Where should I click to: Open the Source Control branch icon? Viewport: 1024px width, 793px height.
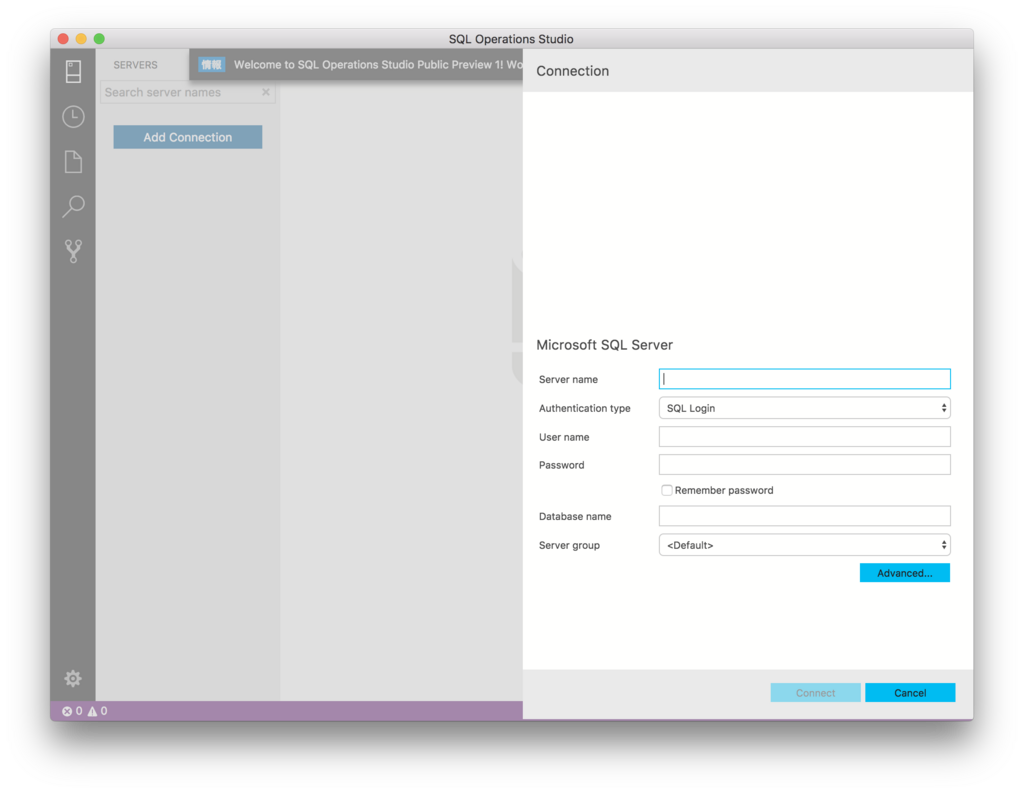(73, 251)
